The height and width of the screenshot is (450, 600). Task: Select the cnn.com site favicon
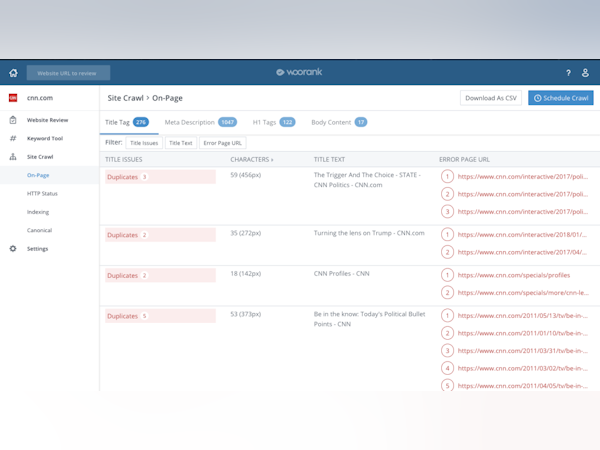click(13, 98)
